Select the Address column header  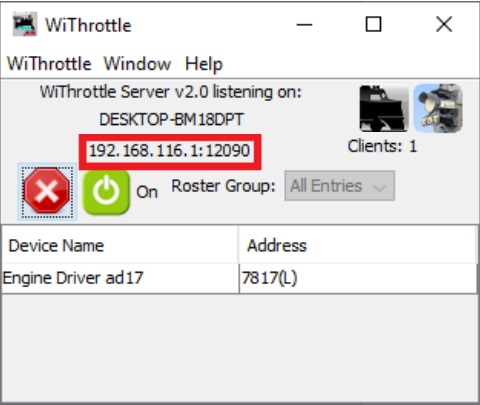click(358, 245)
